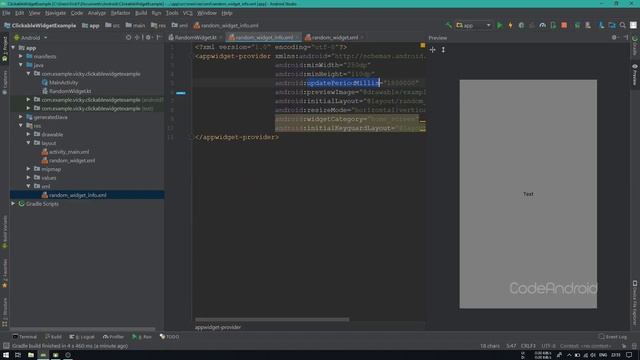The width and height of the screenshot is (640, 360).
Task: Collapse the java folder
Action: click(21, 65)
